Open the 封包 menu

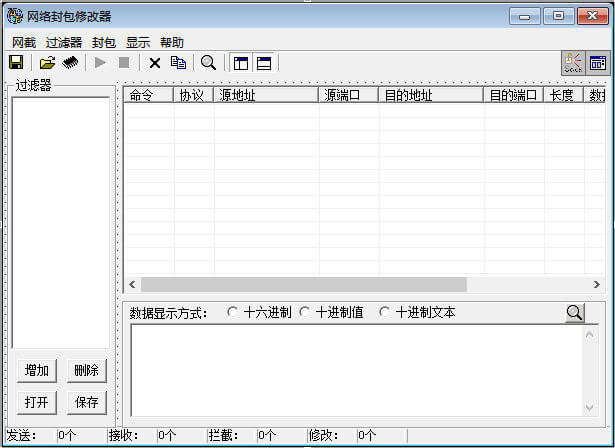click(103, 43)
